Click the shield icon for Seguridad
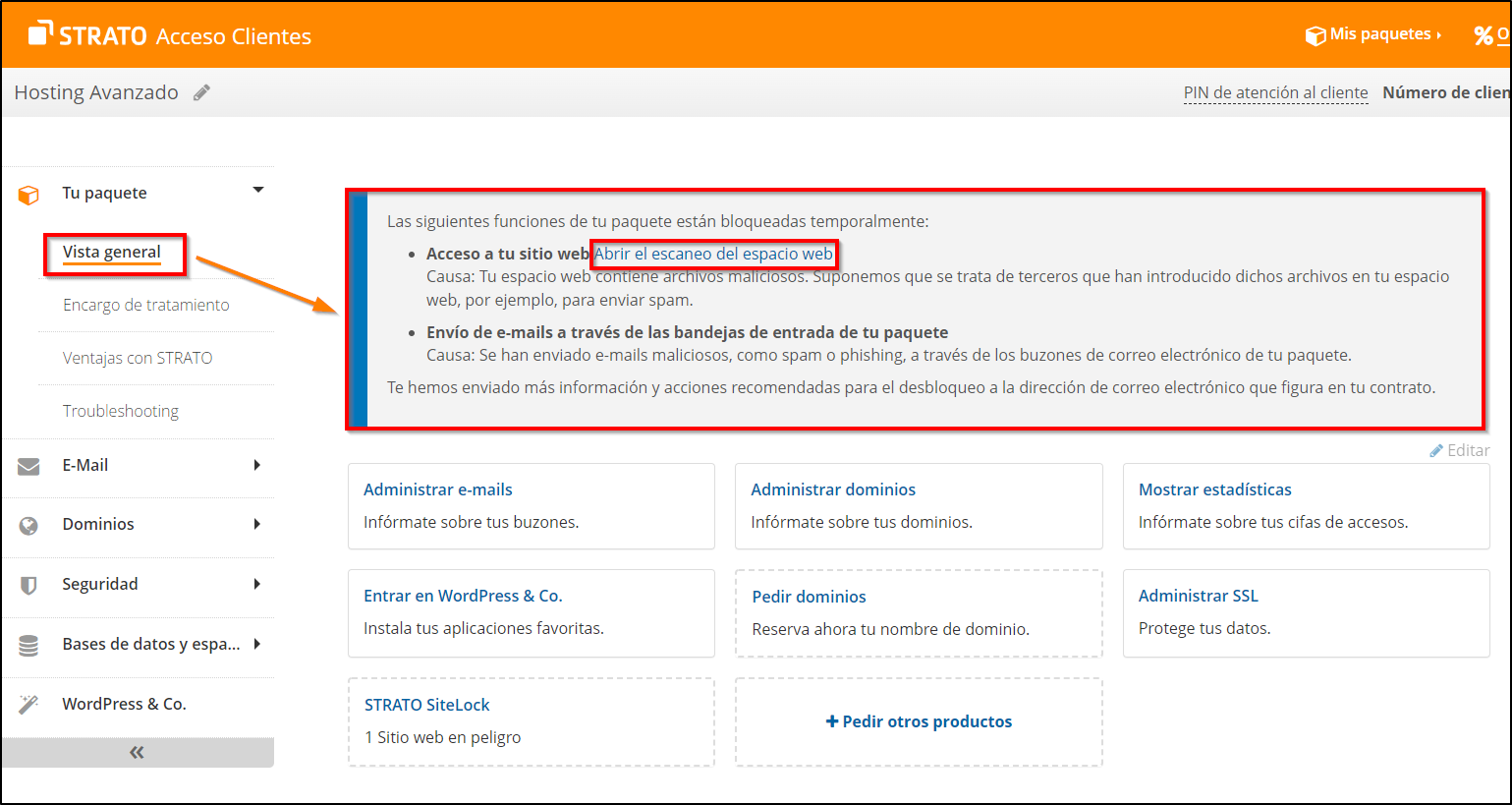 (28, 586)
